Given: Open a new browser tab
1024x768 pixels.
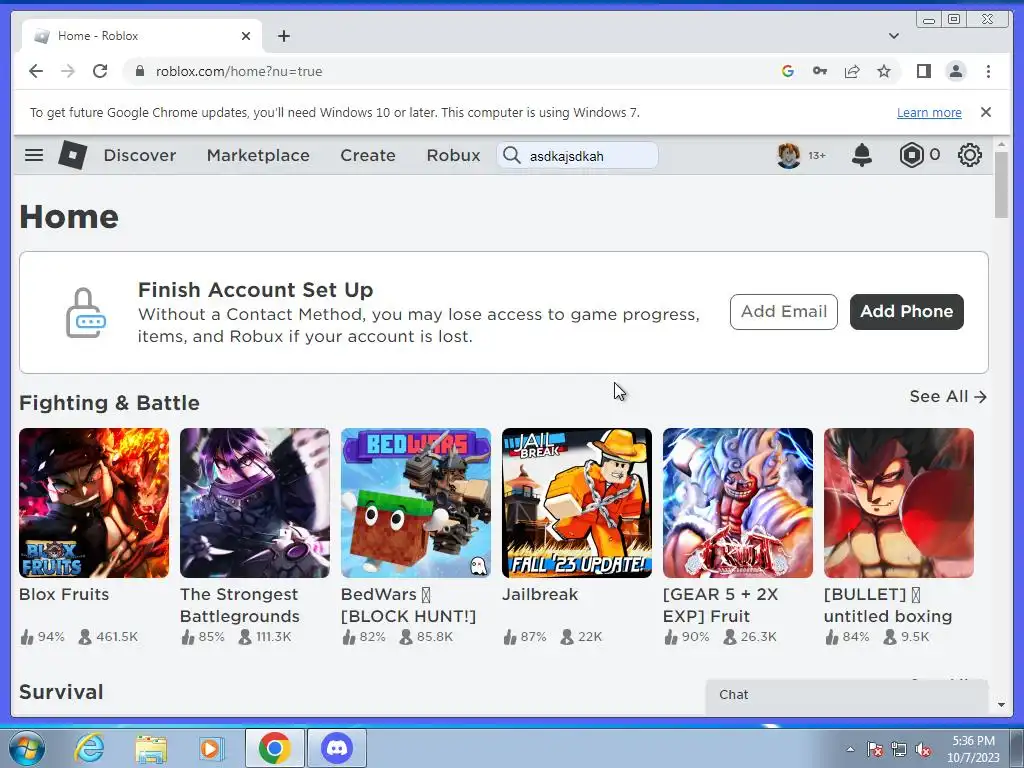Looking at the screenshot, I should pyautogui.click(x=283, y=36).
